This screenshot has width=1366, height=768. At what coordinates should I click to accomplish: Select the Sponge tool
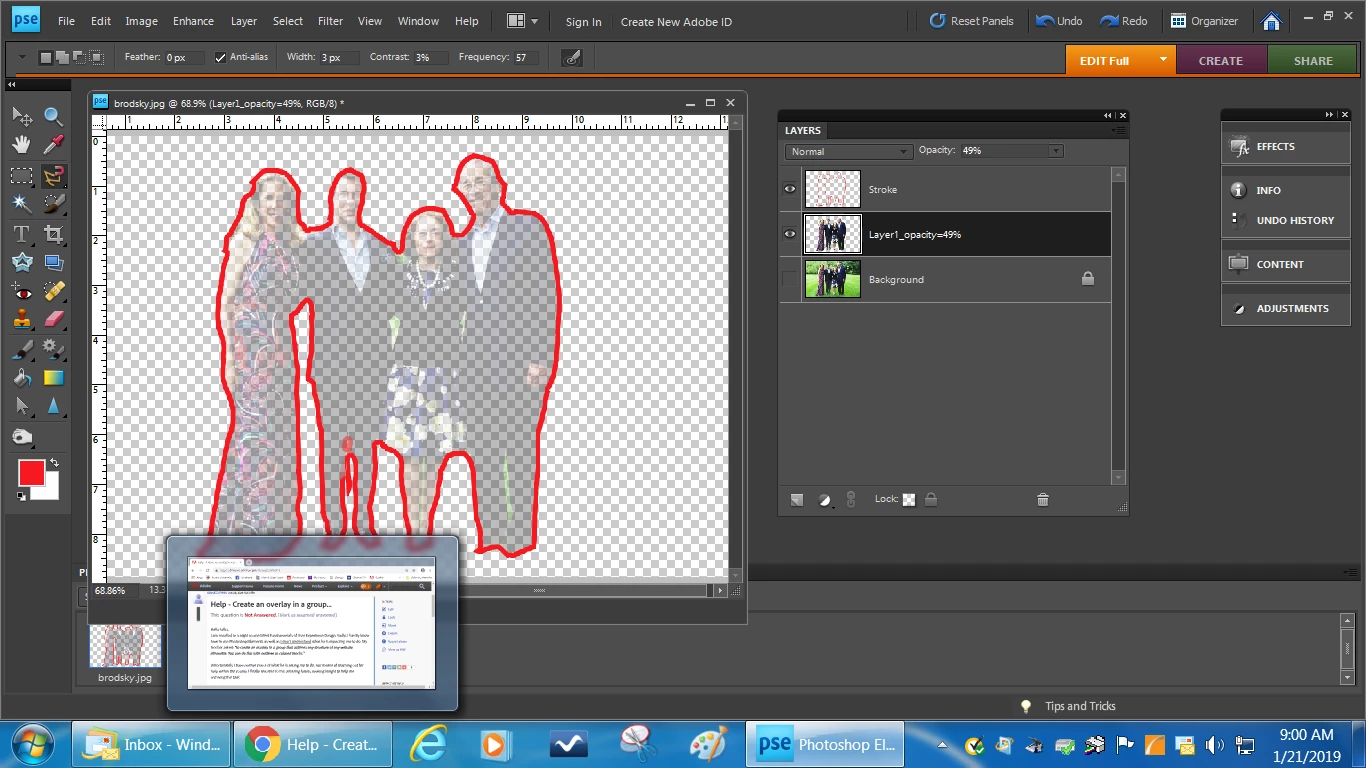pos(21,438)
